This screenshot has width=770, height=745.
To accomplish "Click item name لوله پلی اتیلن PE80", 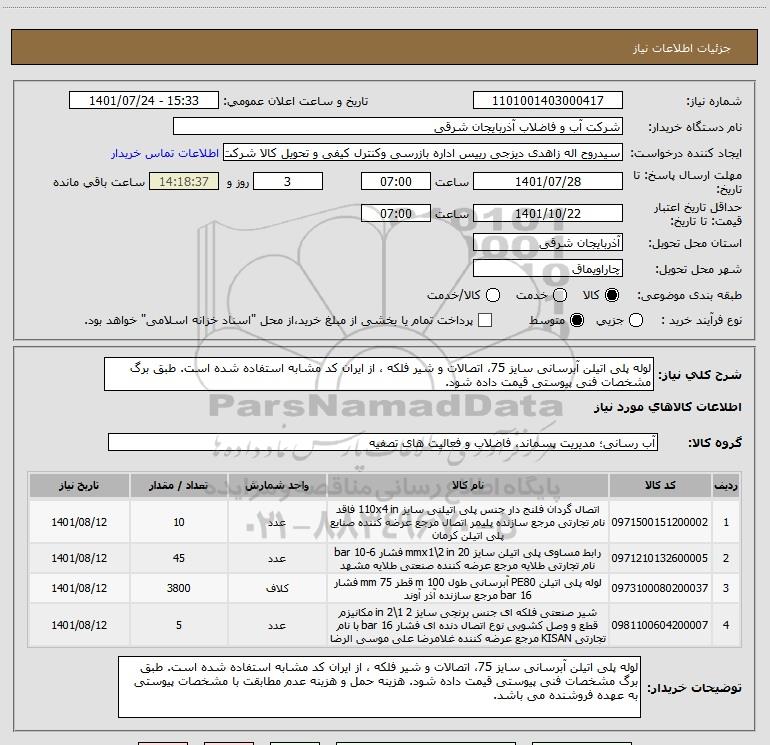I will pos(468,588).
